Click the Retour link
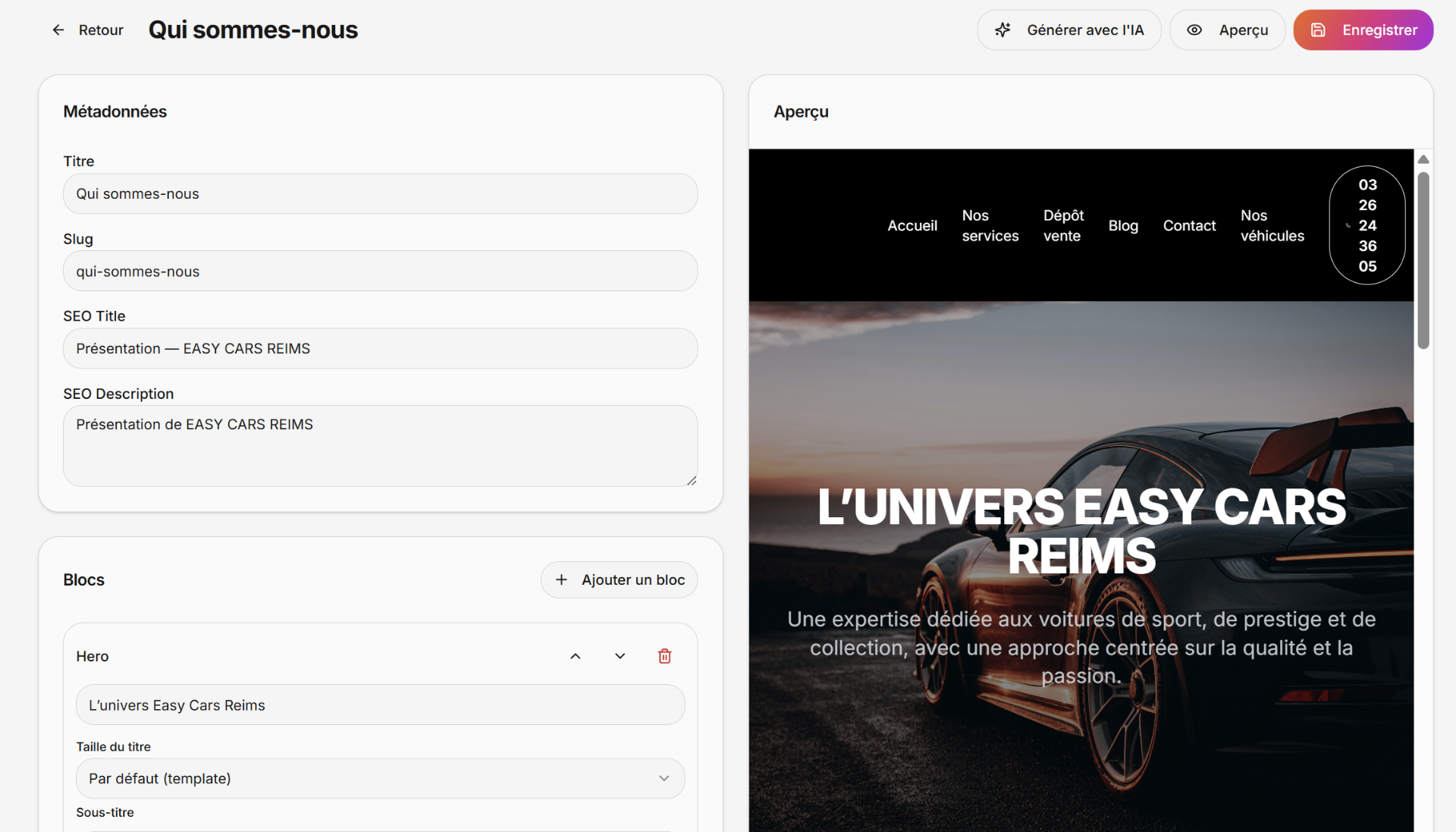 pyautogui.click(x=87, y=30)
